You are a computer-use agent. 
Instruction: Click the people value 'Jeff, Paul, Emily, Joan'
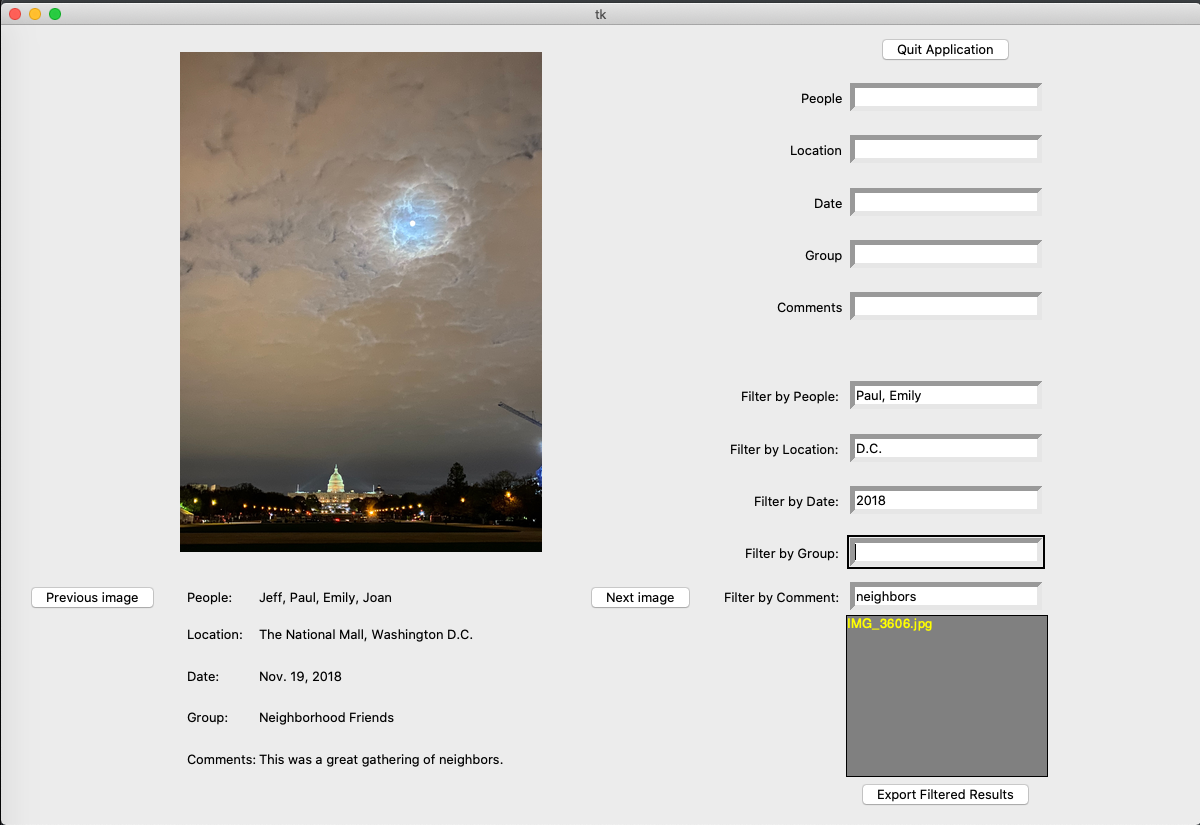pos(325,597)
